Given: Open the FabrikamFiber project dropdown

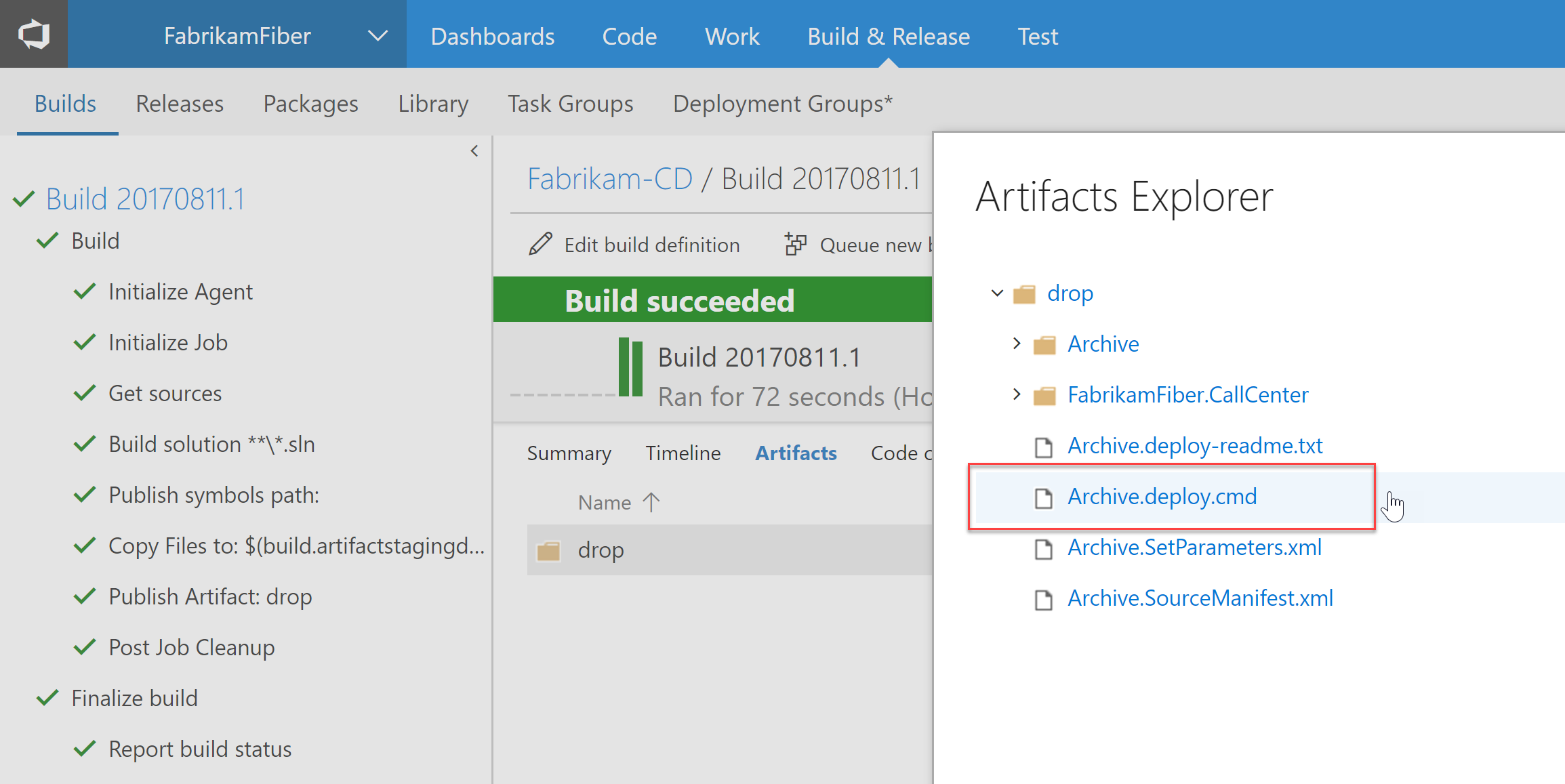Looking at the screenshot, I should coord(237,35).
